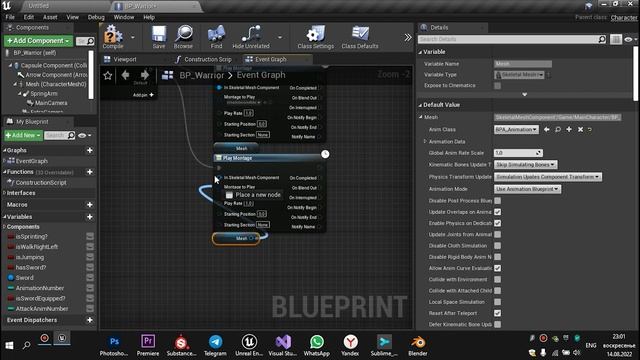Image resolution: width=640 pixels, height=360 pixels.
Task: Bookmark graph with star icon
Action: tap(108, 76)
